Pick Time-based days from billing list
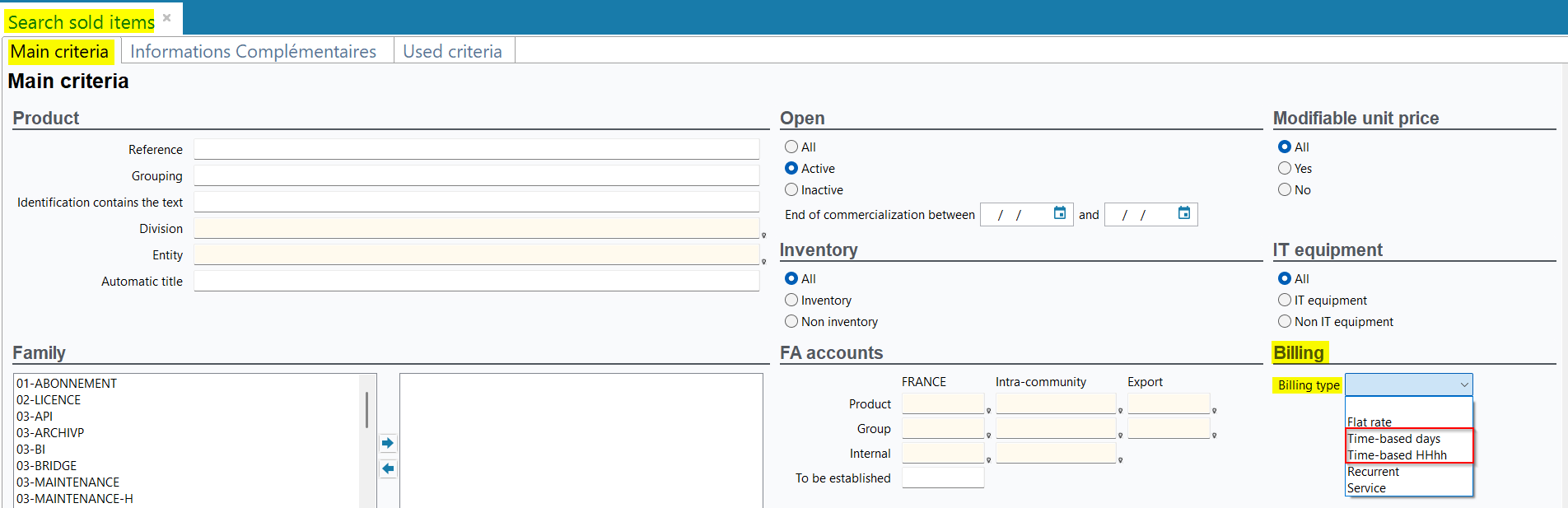Screen dimensions: 1568x508 point(1393,439)
